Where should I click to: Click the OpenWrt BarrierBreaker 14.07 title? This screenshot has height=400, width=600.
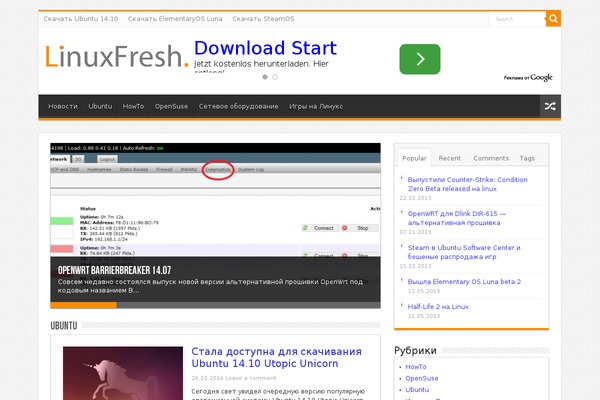pos(114,270)
